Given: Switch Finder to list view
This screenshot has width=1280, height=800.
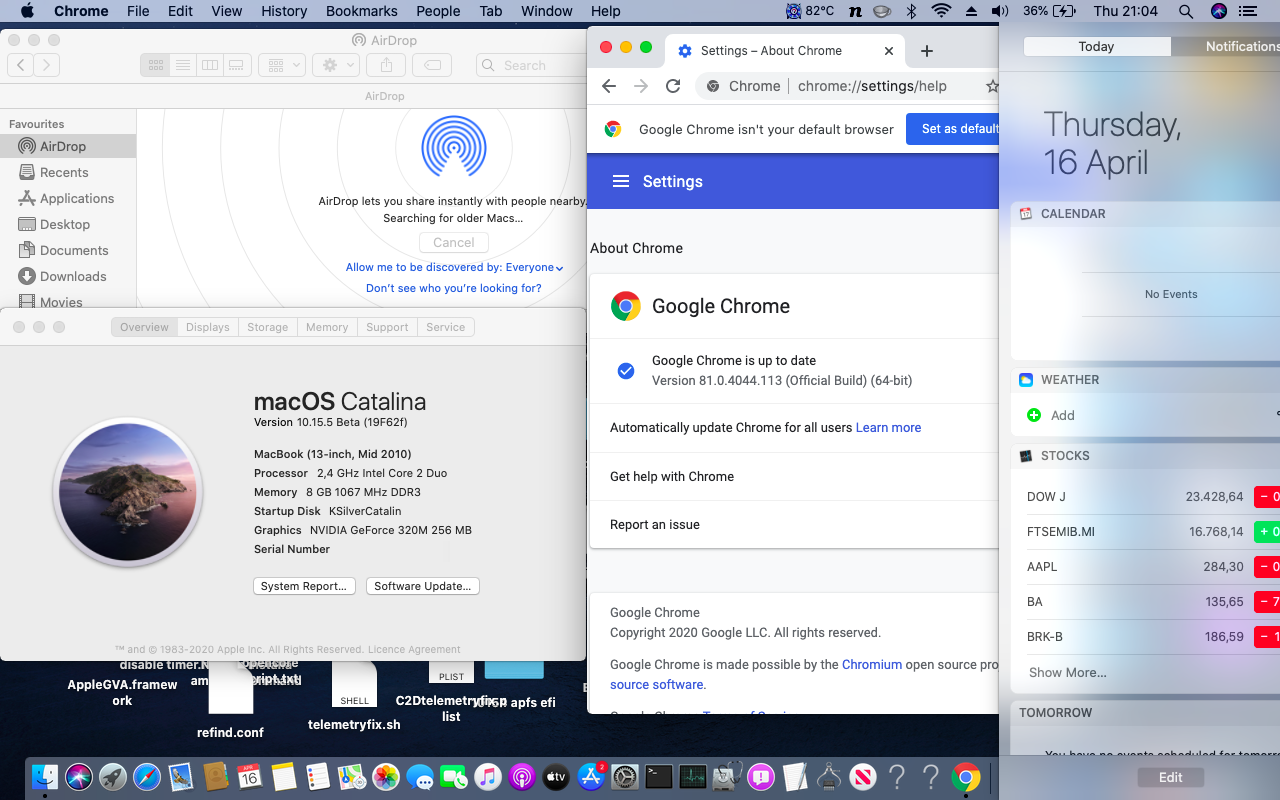Looking at the screenshot, I should pos(182,65).
